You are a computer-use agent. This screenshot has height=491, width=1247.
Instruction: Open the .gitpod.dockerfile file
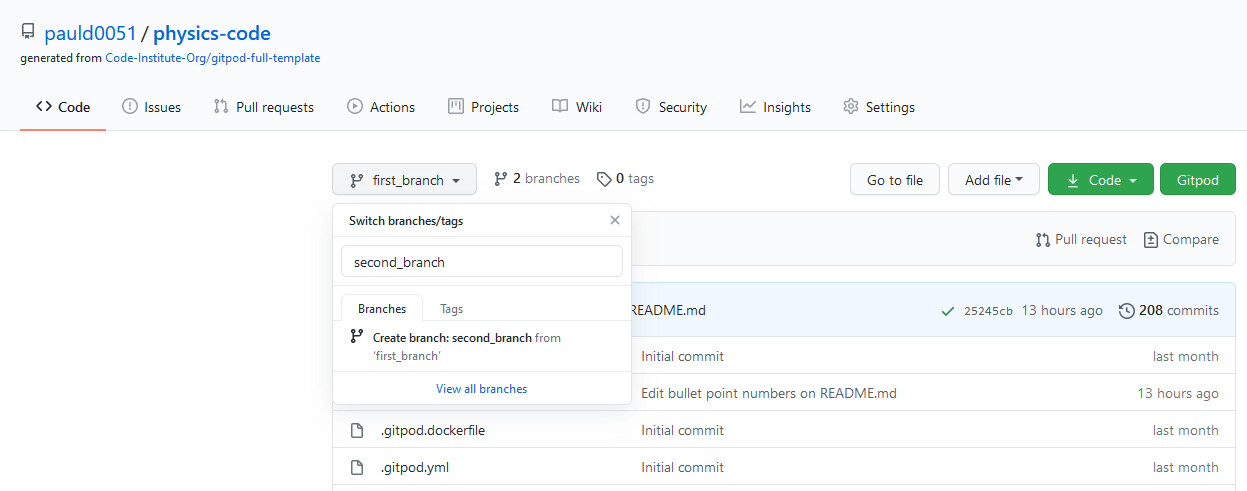(x=433, y=430)
